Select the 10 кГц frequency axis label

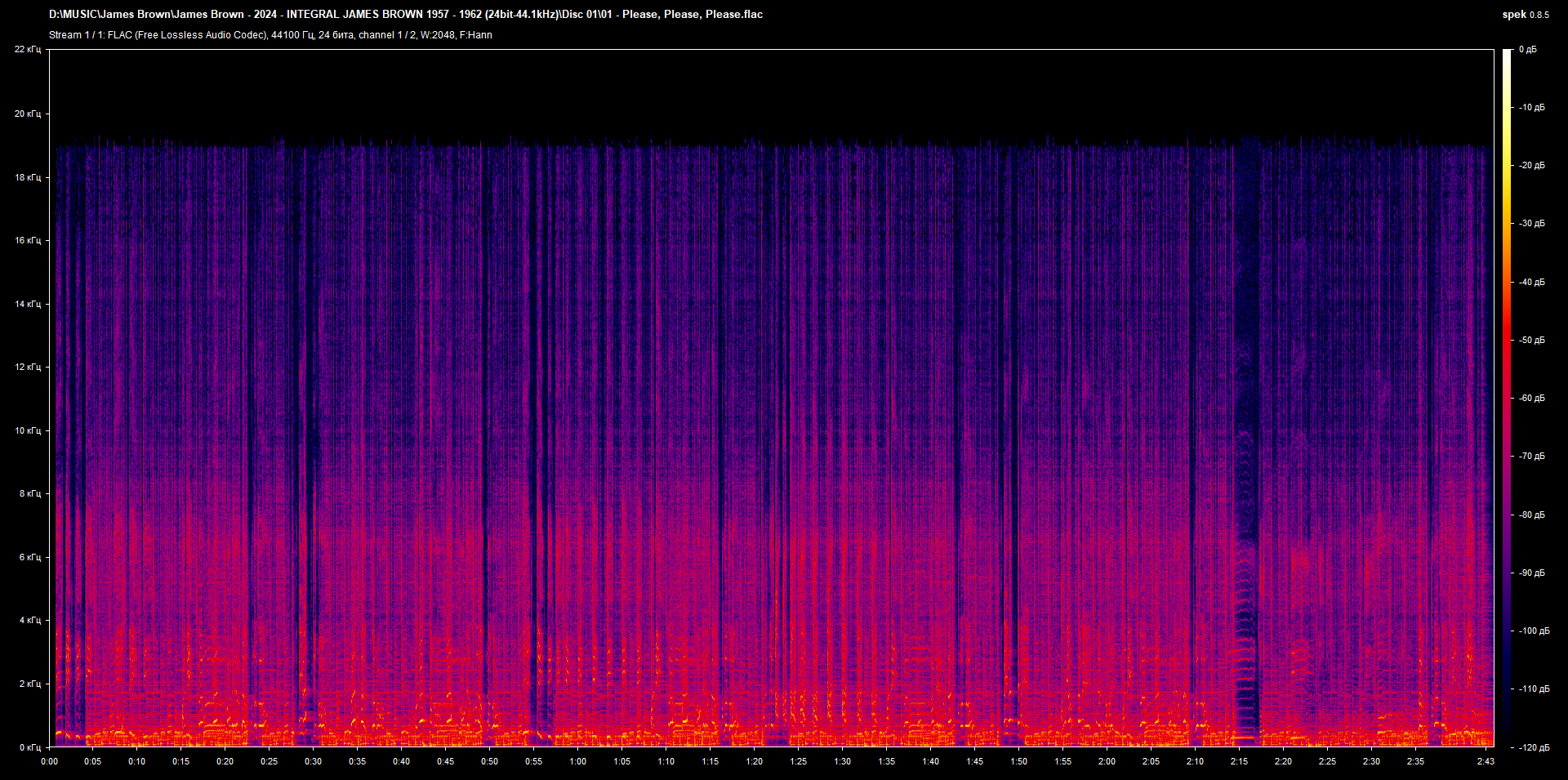click(27, 430)
